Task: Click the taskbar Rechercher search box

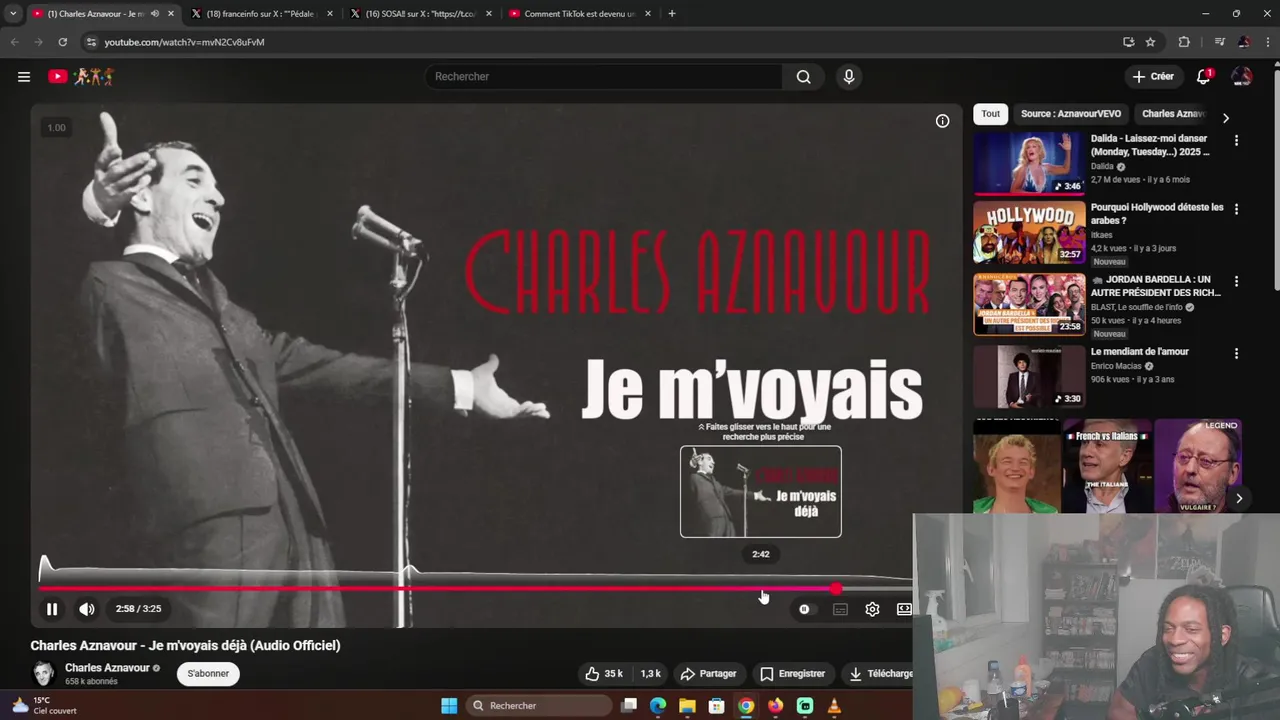Action: 540,706
